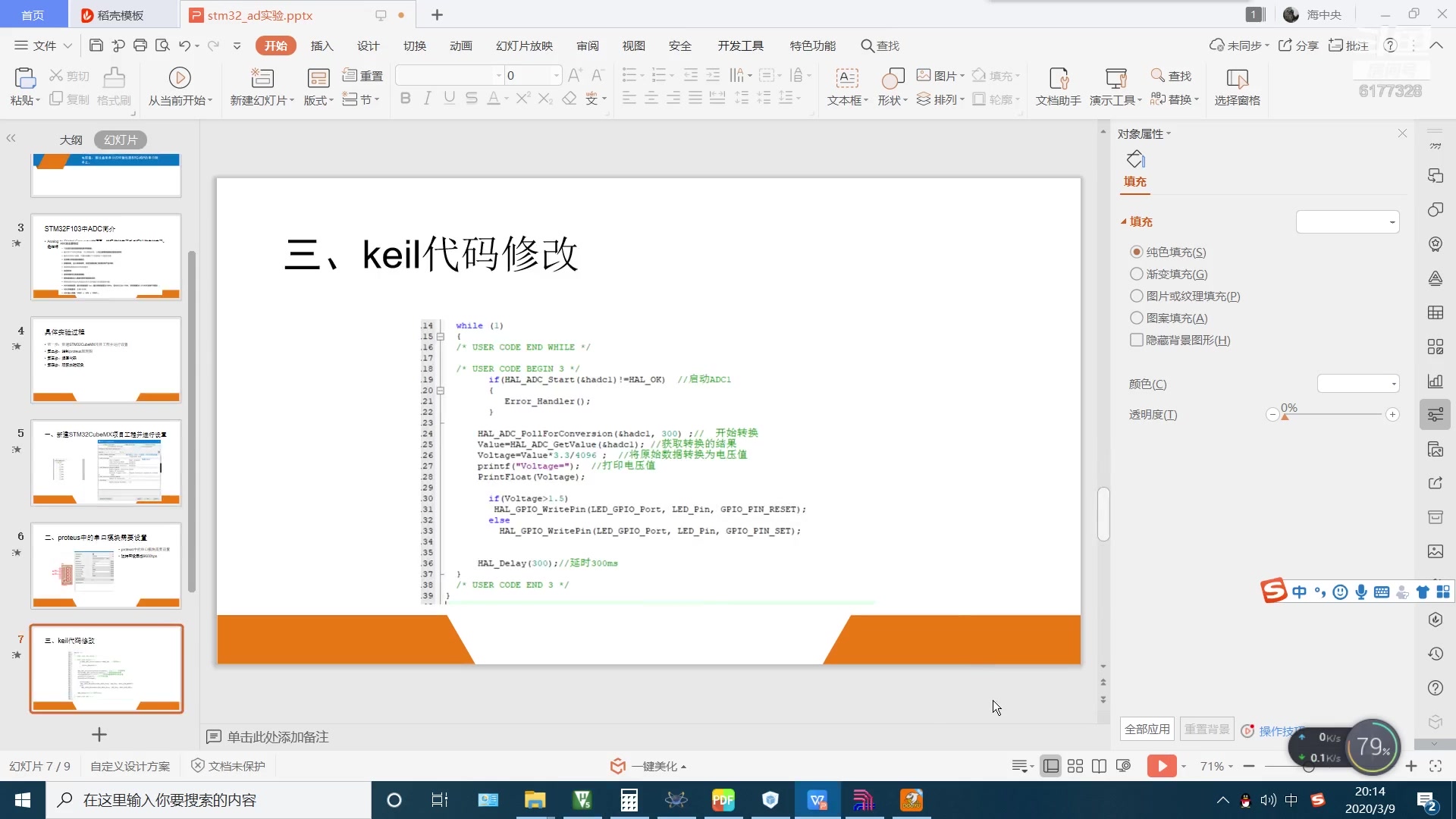1456x819 pixels.
Task: Open the Shapes tool
Action: [x=892, y=77]
